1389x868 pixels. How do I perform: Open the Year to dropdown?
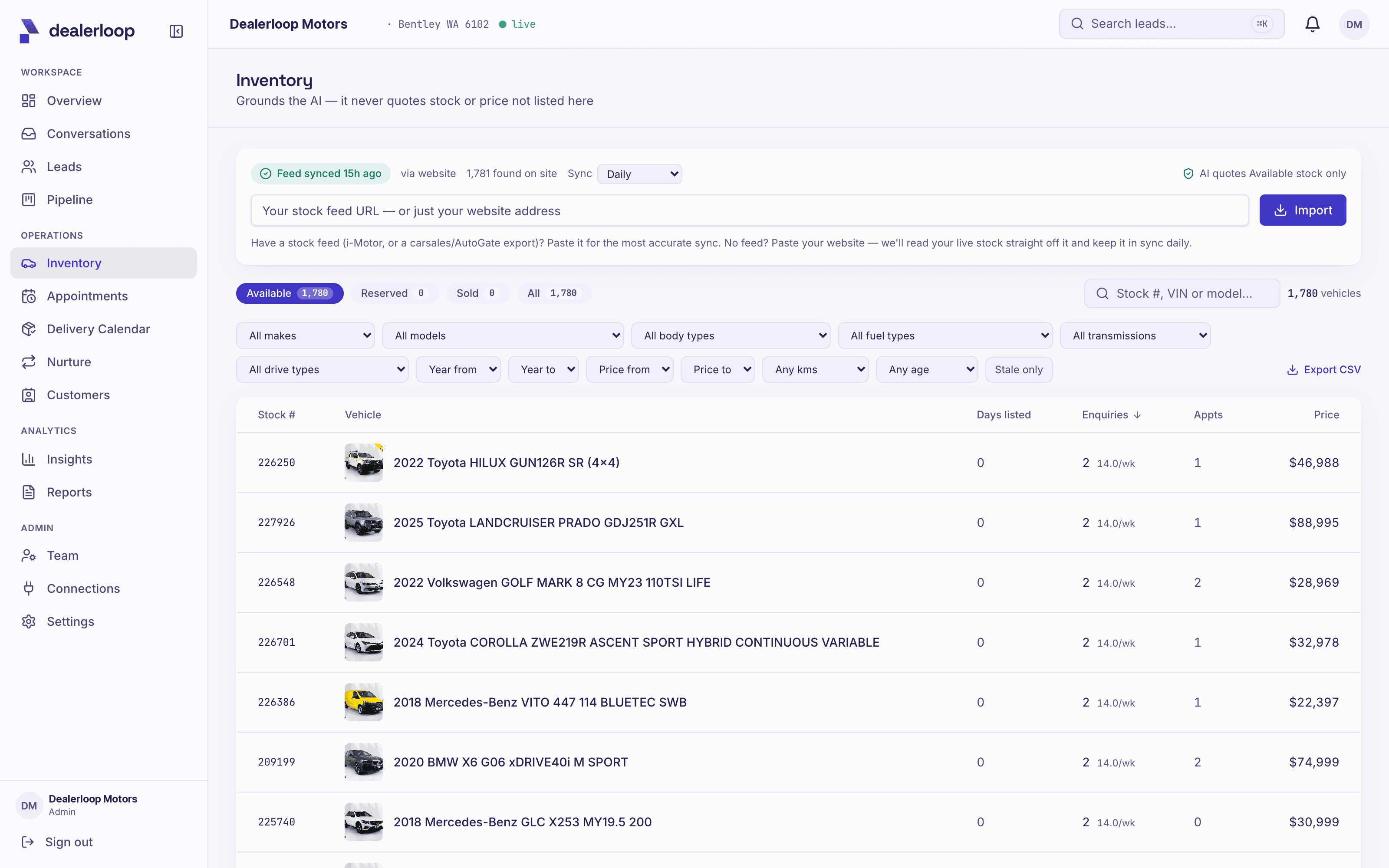coord(543,370)
